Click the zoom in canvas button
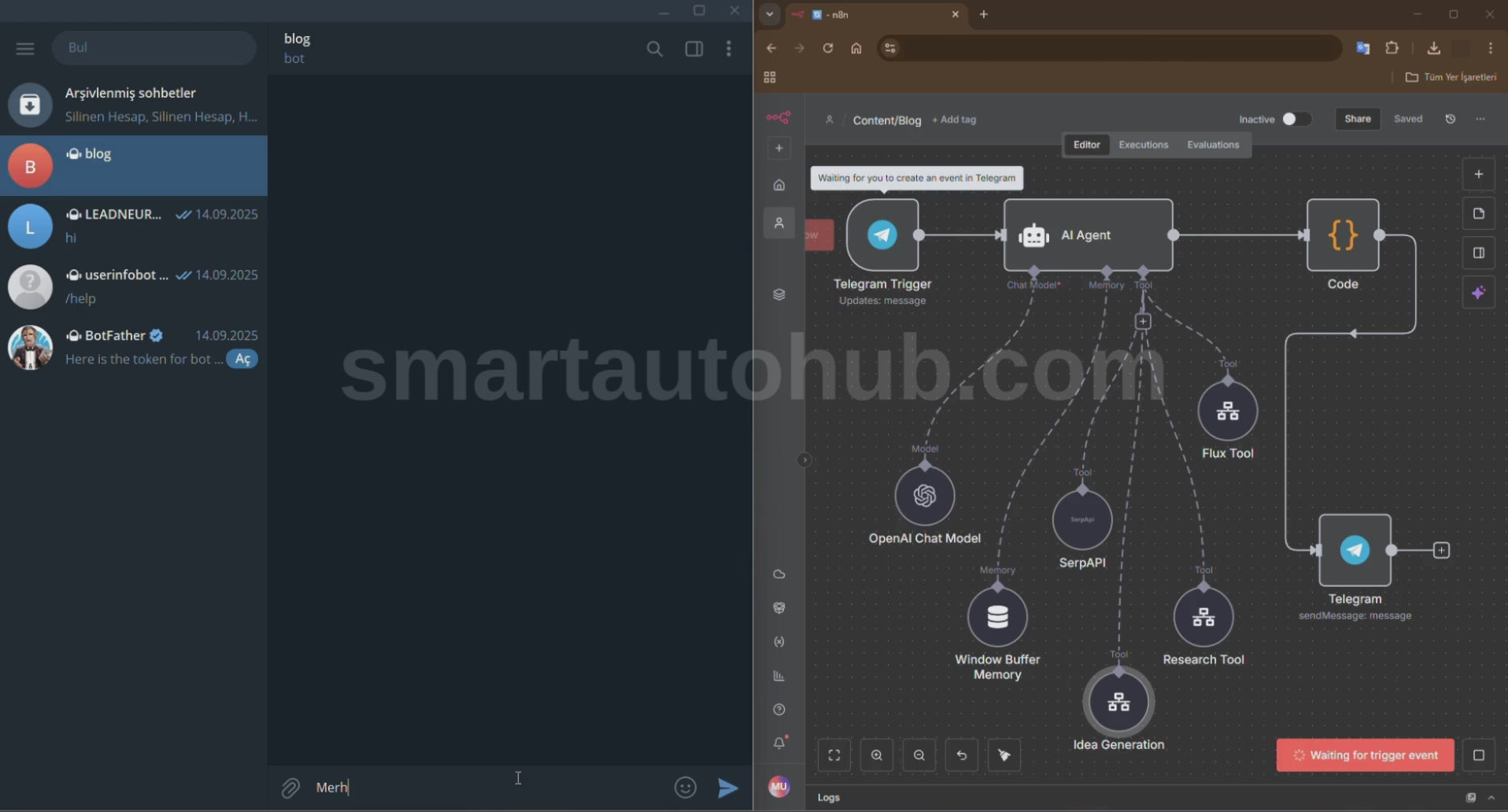 click(x=876, y=755)
